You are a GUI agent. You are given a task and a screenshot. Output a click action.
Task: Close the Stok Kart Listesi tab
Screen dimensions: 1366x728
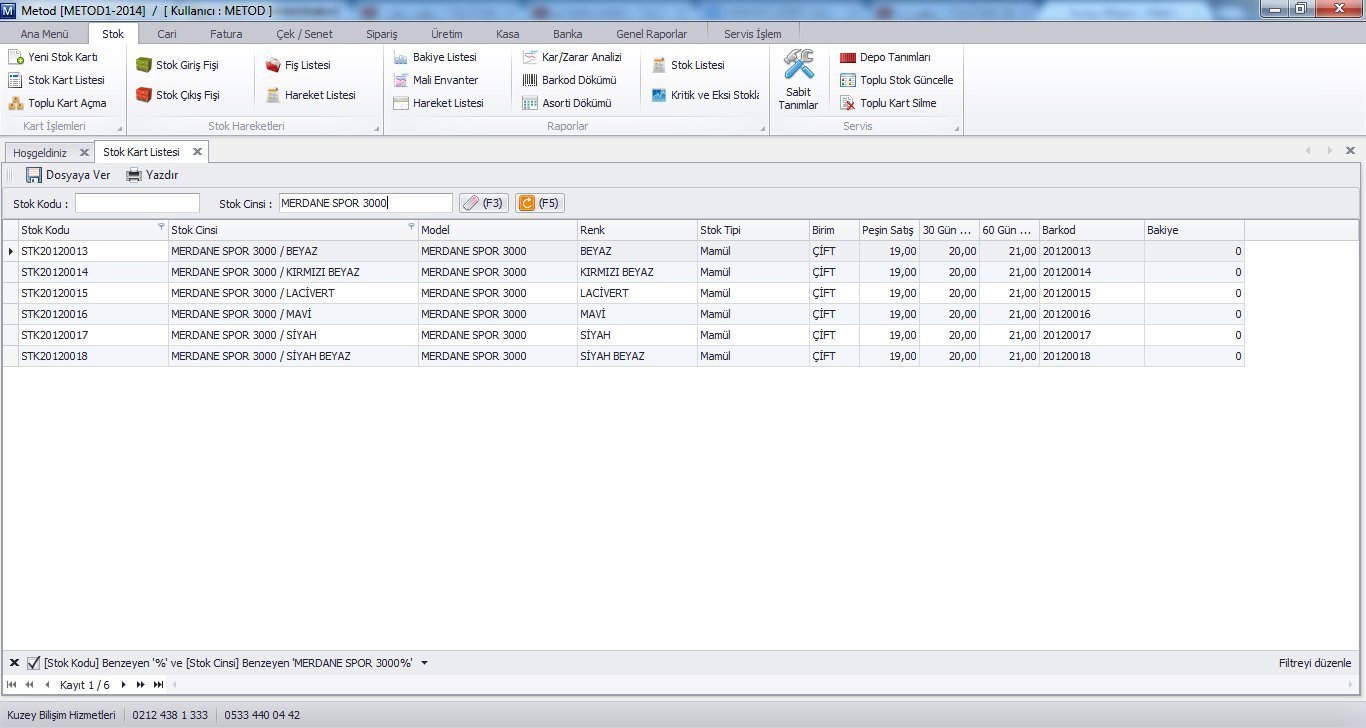(197, 152)
